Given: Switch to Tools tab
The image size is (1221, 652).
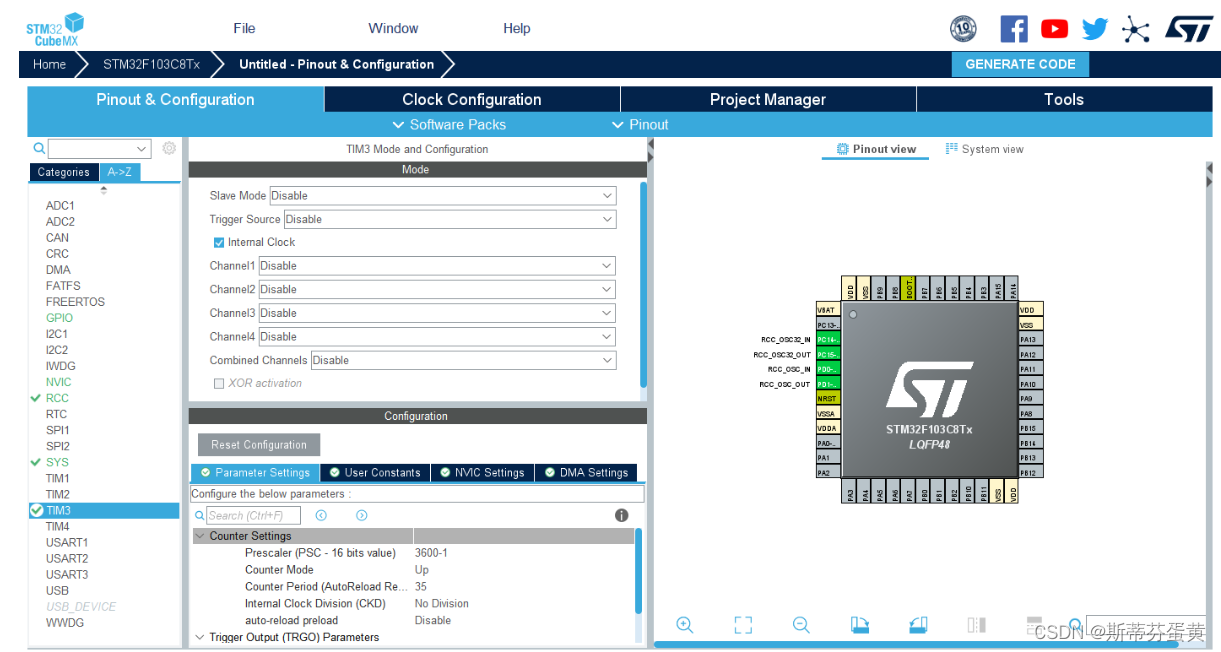Looking at the screenshot, I should pos(1064,99).
